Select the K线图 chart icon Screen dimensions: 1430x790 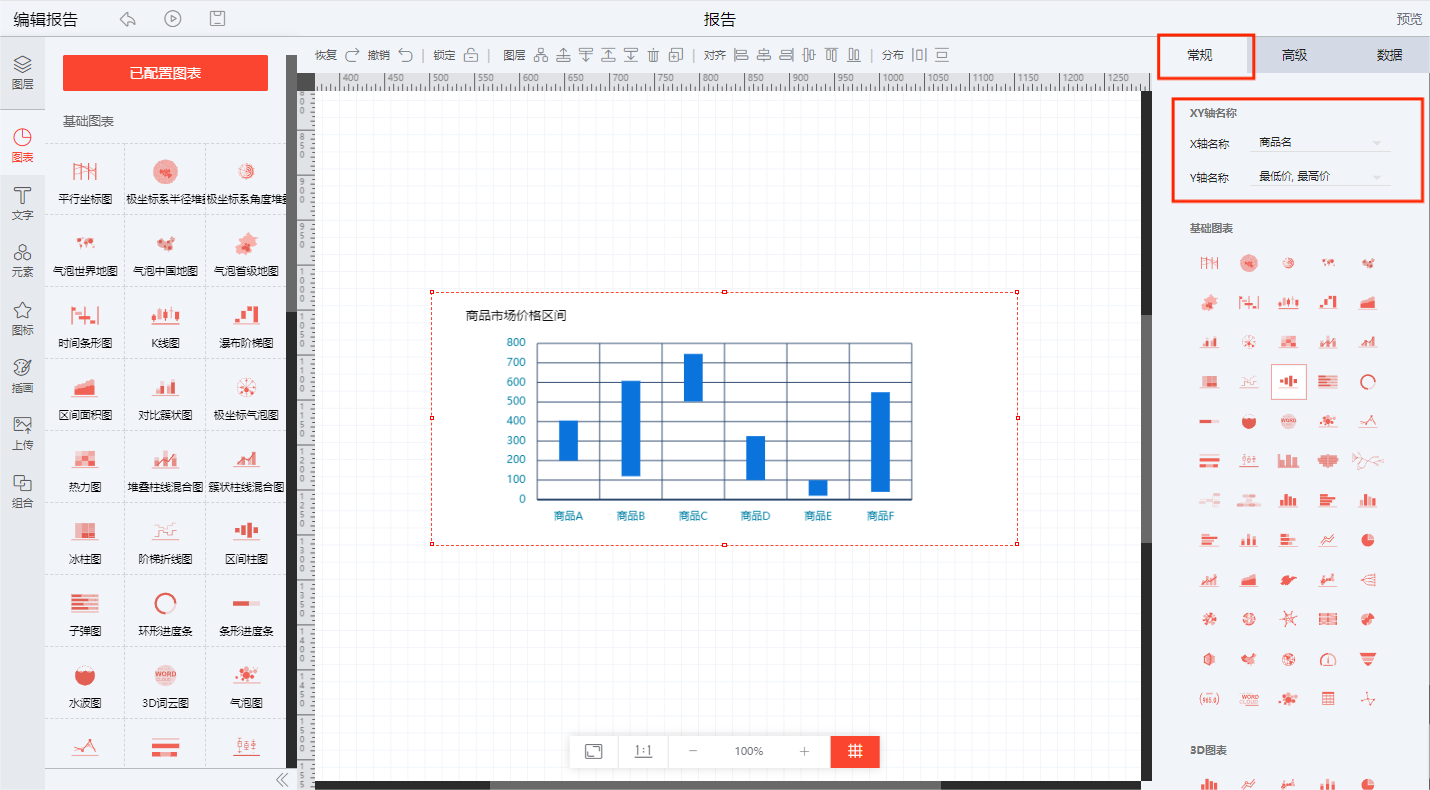tap(165, 323)
